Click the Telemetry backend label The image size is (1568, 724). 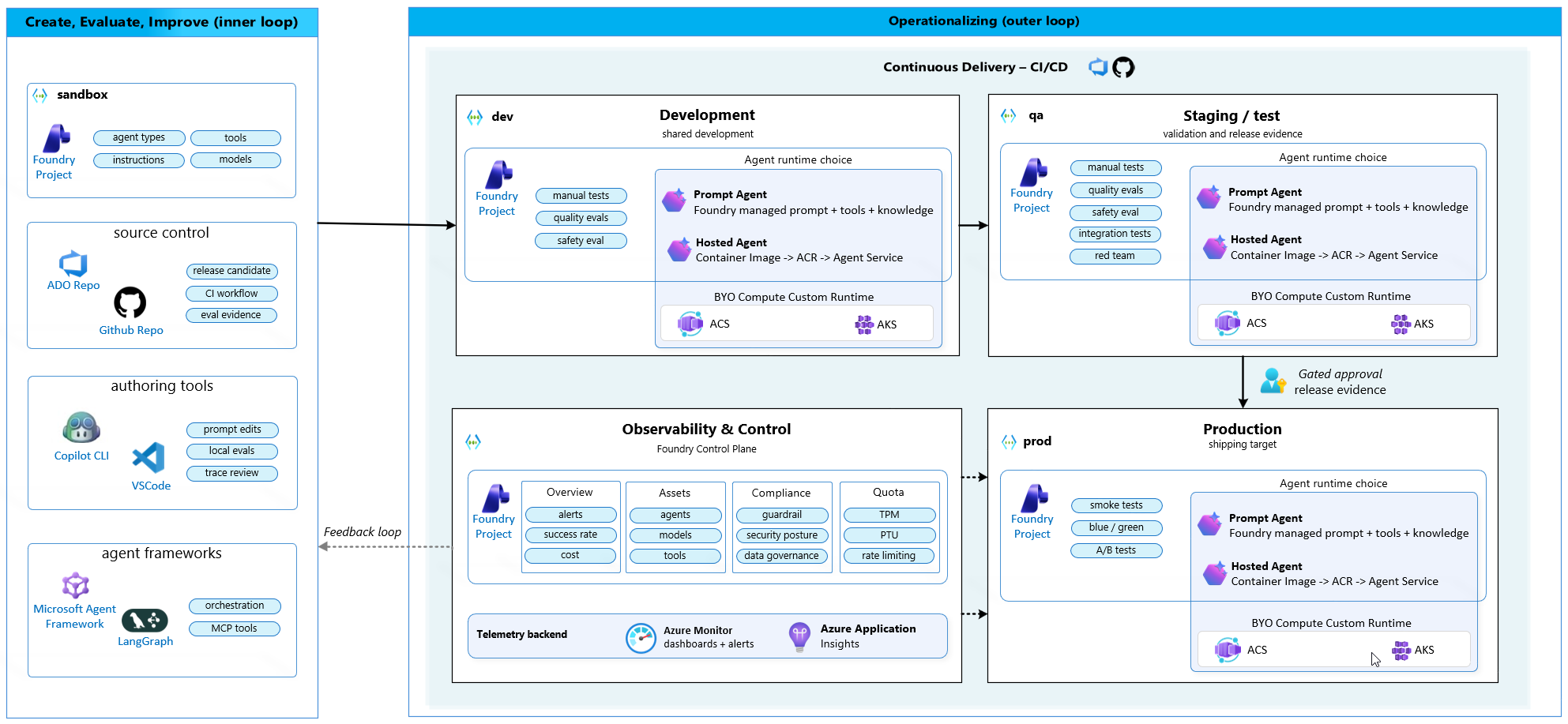[x=522, y=635]
